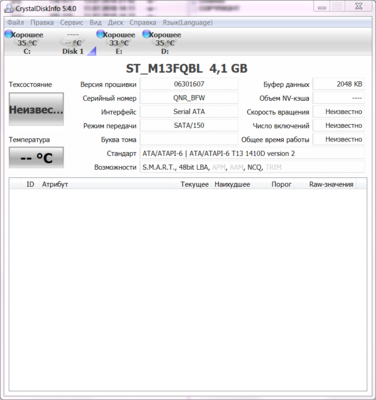The width and height of the screenshot is (376, 400).
Task: Click the Техсостояние label
Action: pos(30,85)
